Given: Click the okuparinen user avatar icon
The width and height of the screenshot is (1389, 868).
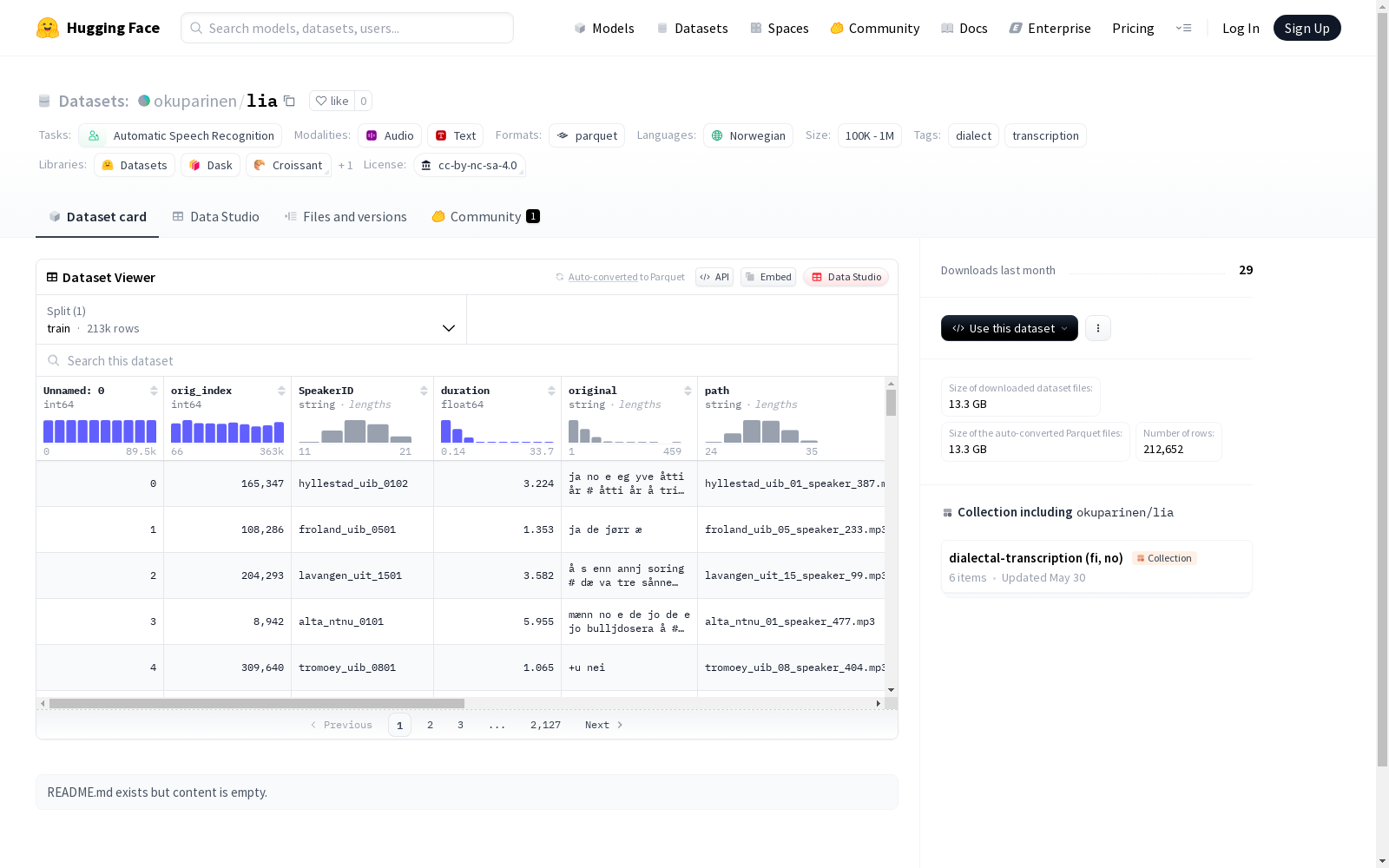Looking at the screenshot, I should tap(144, 101).
